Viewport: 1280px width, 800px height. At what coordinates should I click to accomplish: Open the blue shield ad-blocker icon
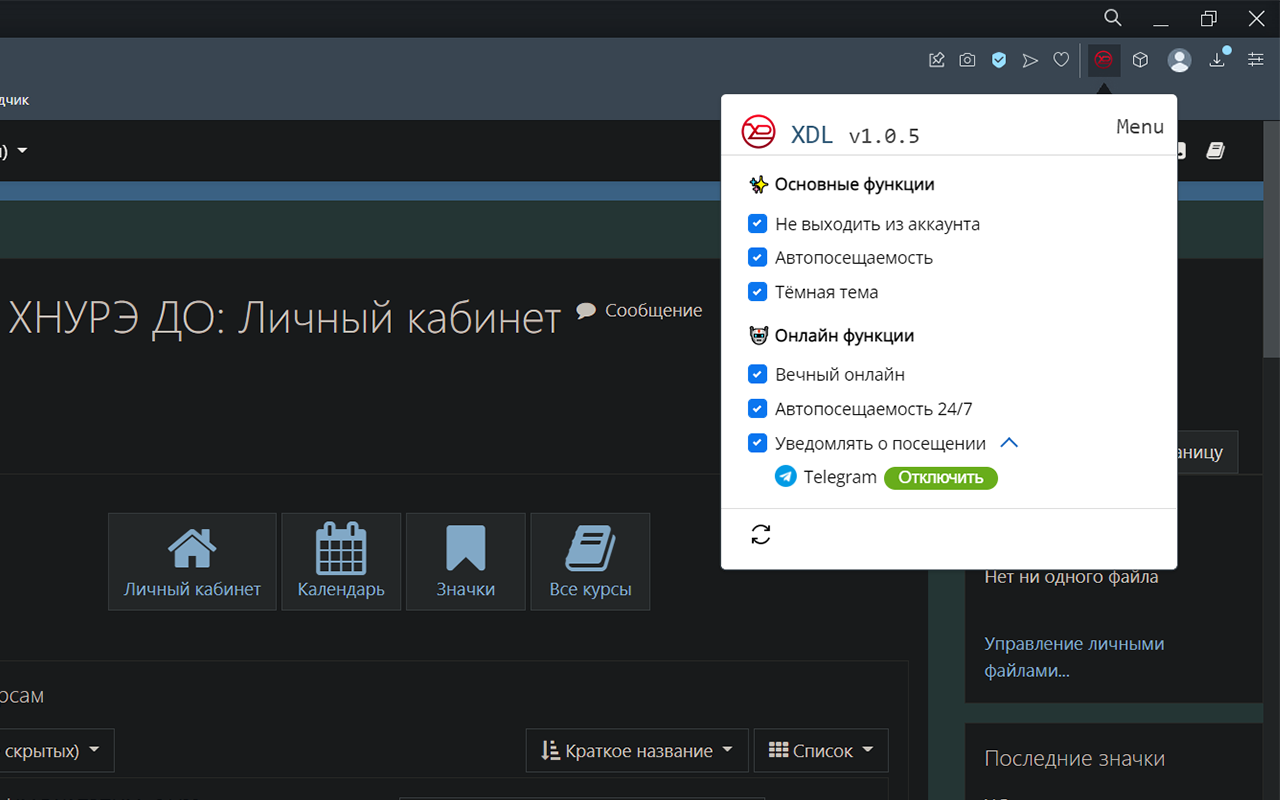click(x=998, y=60)
